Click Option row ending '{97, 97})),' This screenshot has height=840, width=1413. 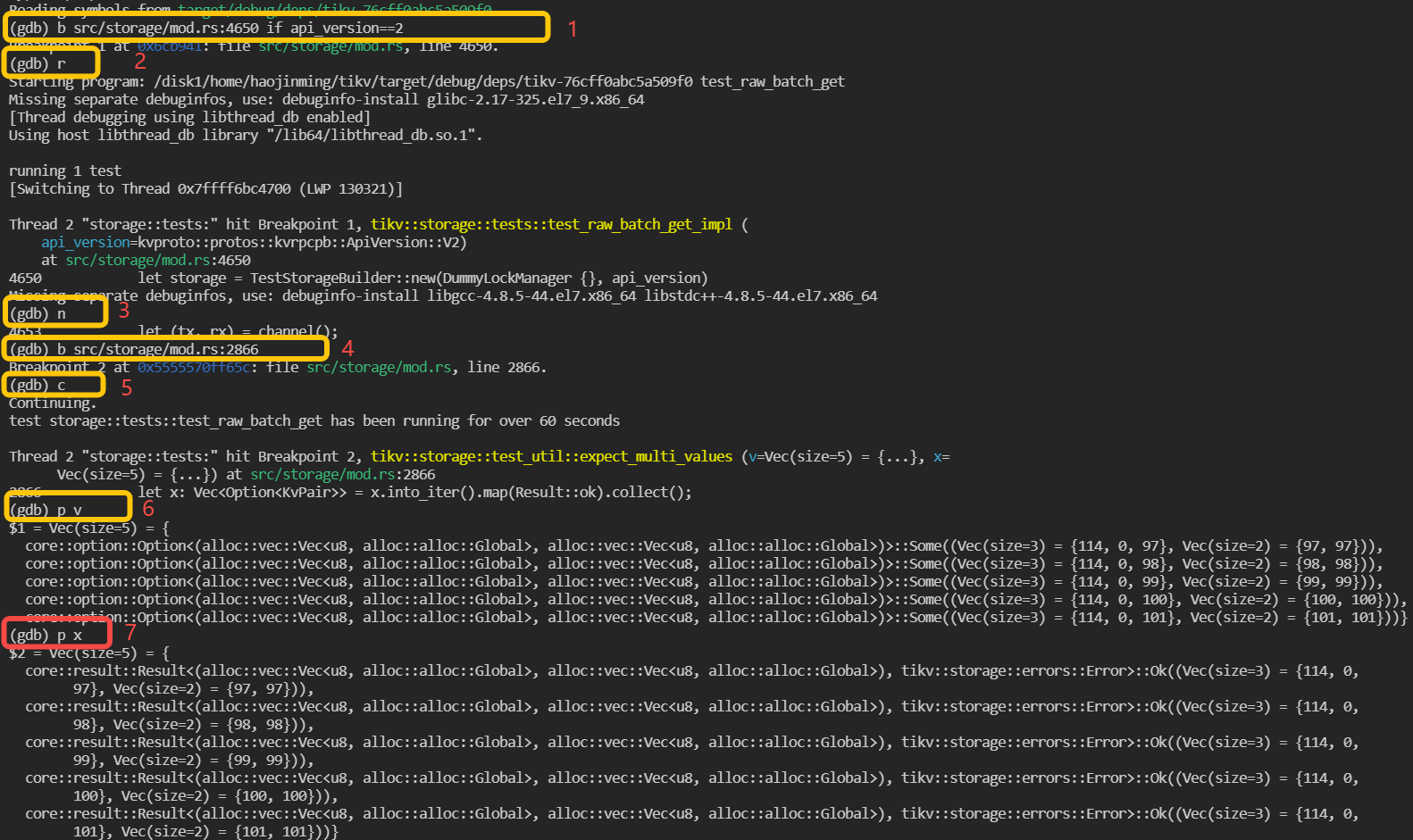coord(704,545)
